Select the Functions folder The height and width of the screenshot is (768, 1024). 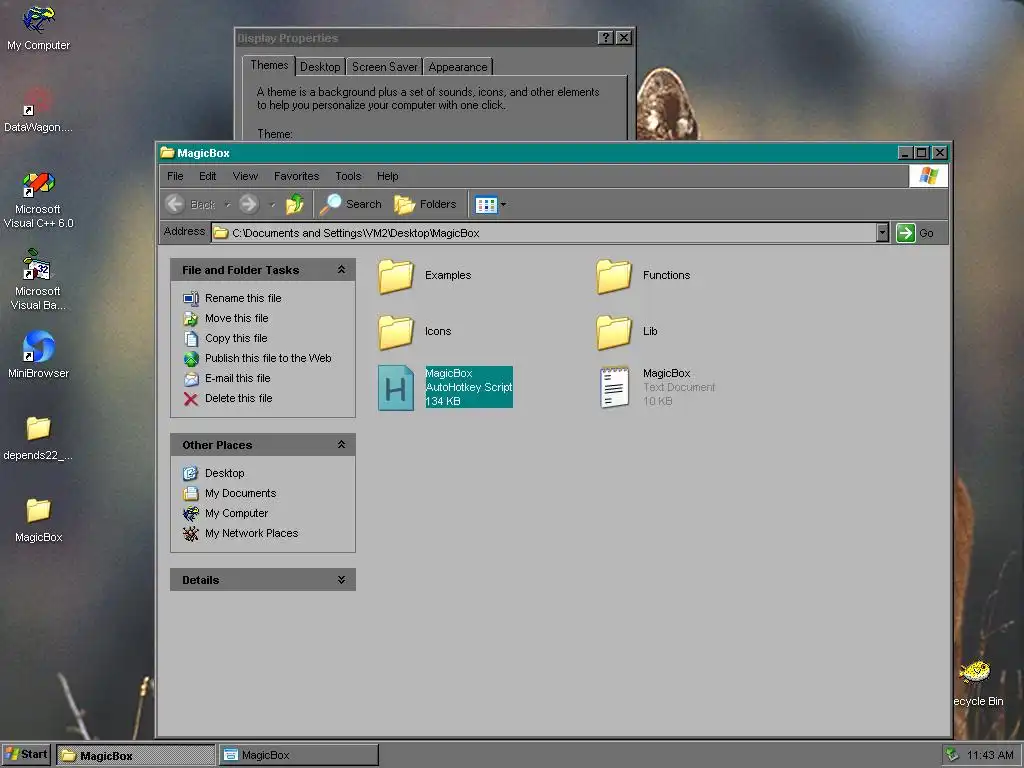click(x=643, y=276)
